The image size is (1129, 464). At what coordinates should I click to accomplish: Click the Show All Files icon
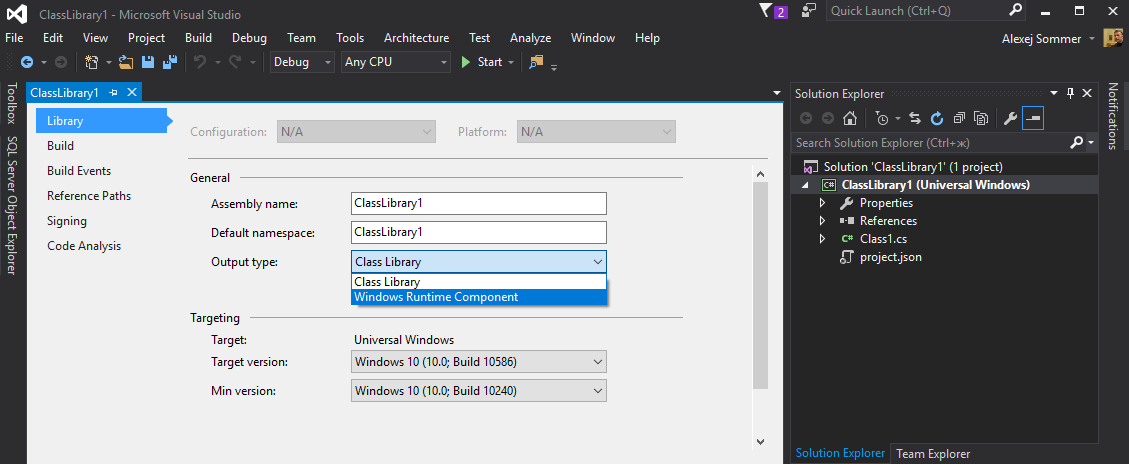pos(981,118)
